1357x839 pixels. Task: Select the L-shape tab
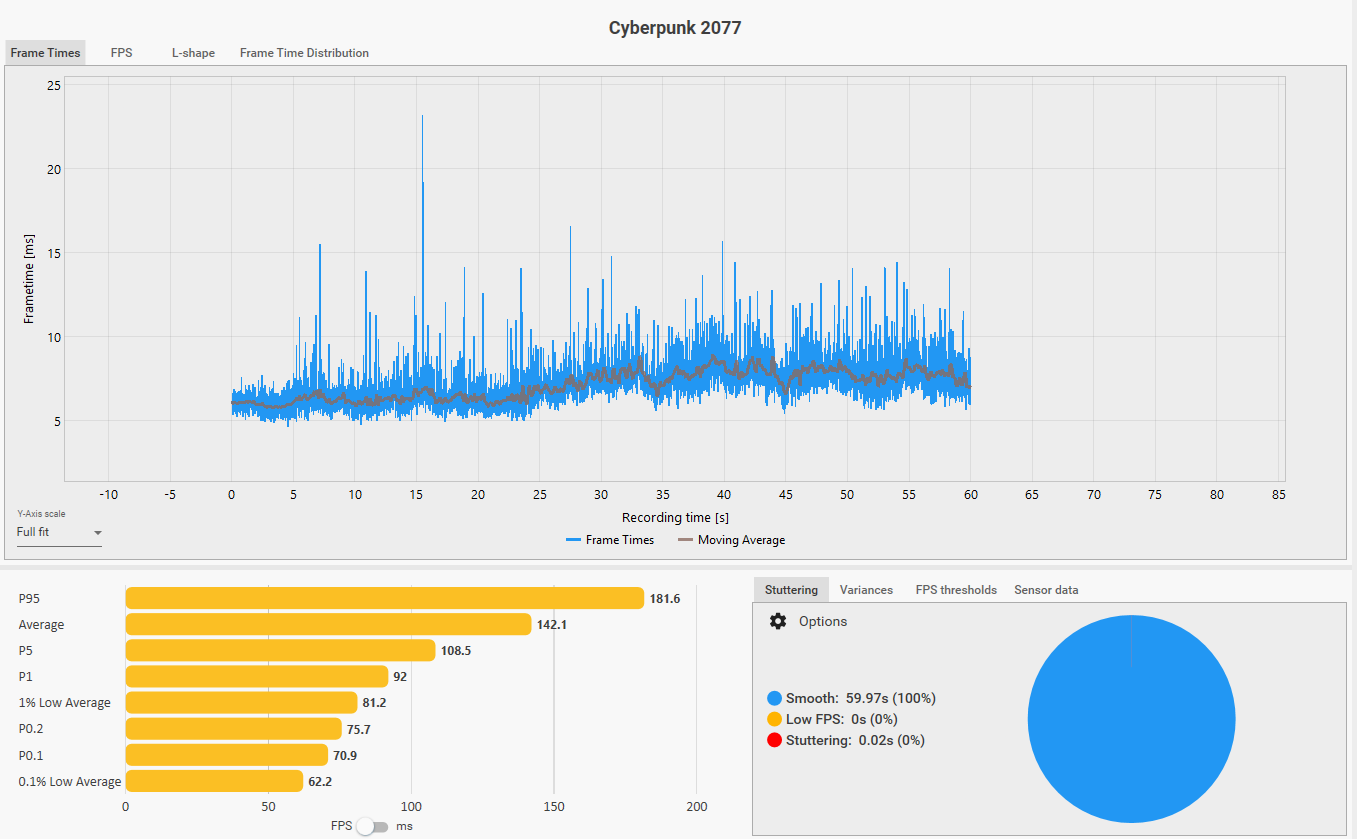point(193,53)
